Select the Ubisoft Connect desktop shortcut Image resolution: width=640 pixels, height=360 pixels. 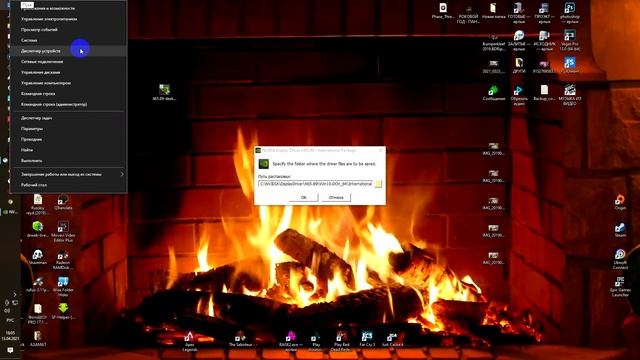point(620,259)
